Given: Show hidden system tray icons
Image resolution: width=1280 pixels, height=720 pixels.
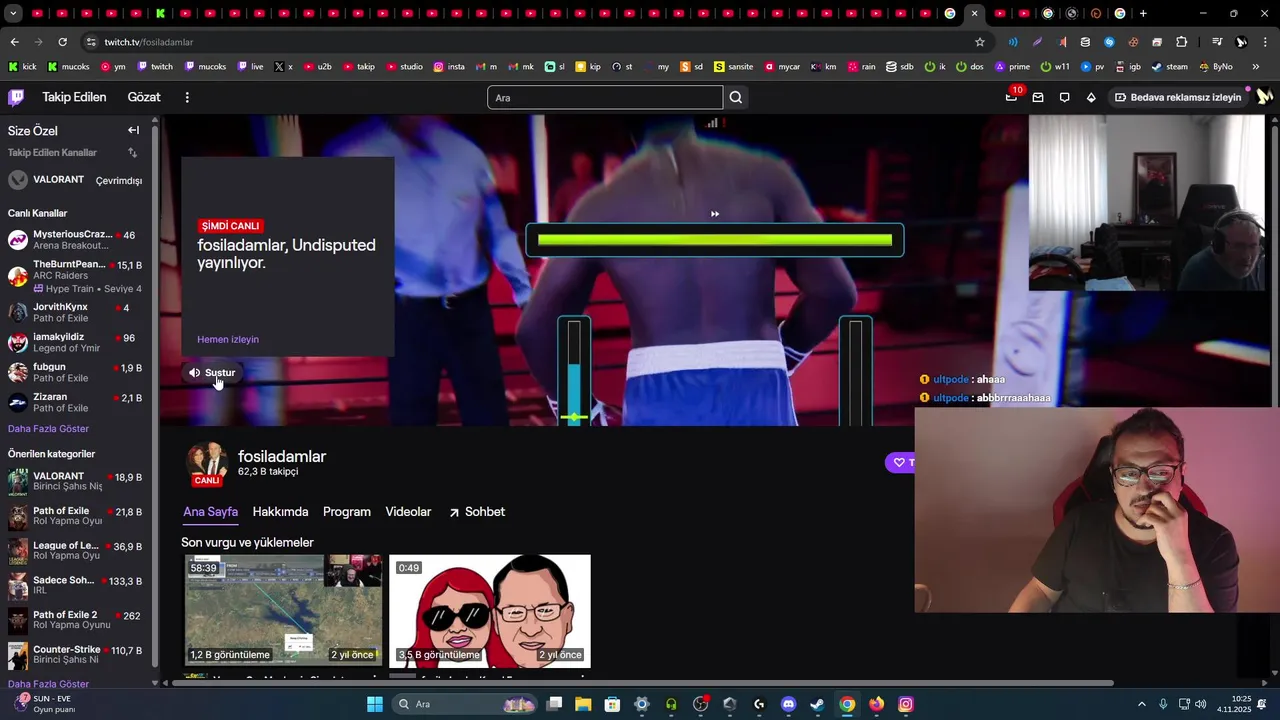Looking at the screenshot, I should point(1142,704).
